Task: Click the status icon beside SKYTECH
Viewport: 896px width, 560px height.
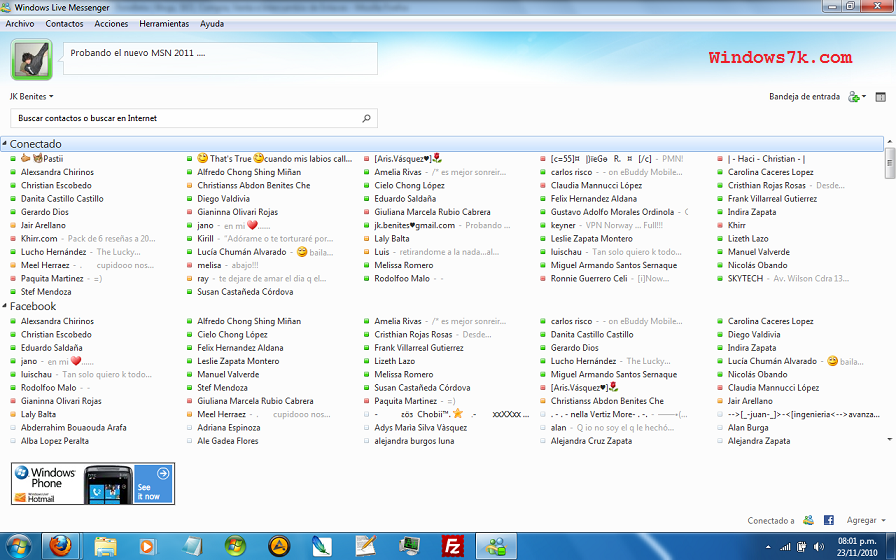Action: [x=721, y=278]
